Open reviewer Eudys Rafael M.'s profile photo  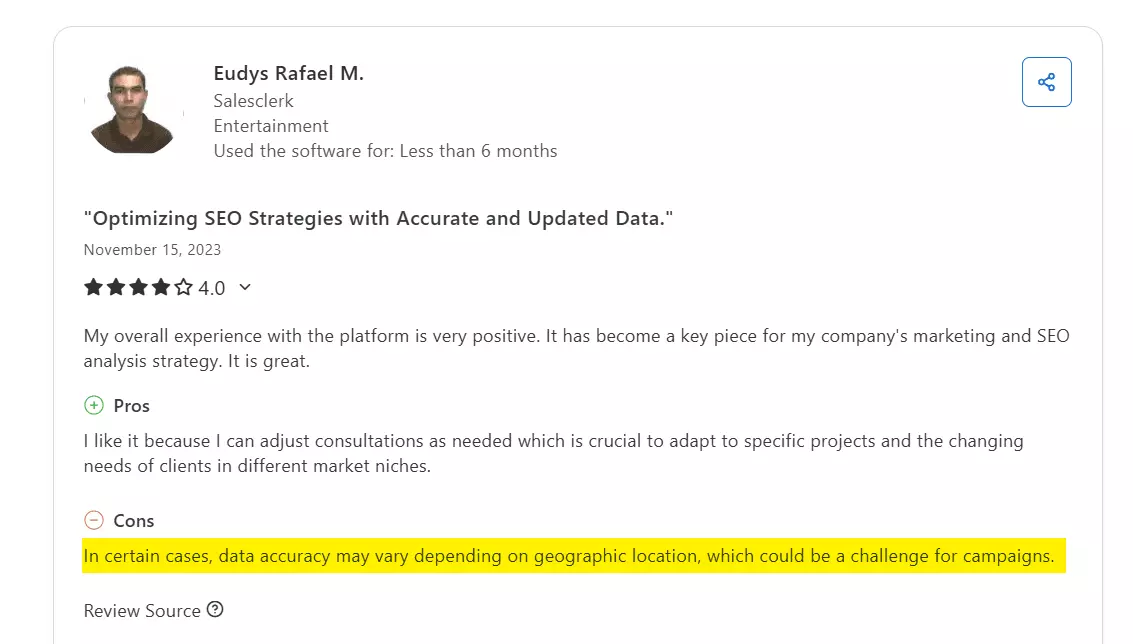[133, 109]
